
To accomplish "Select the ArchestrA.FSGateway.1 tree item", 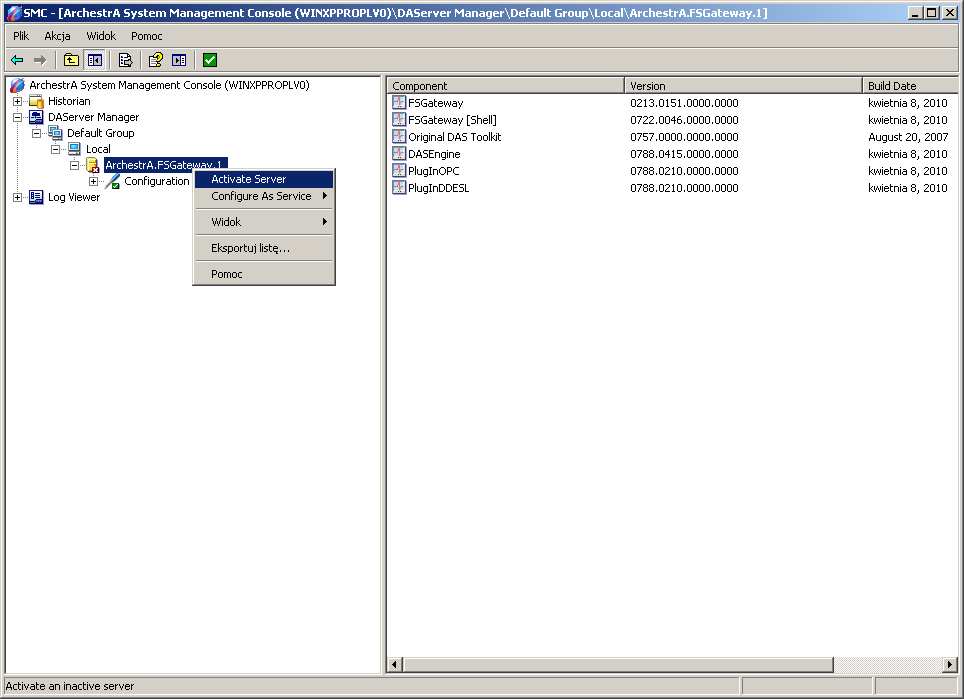I will 165,165.
